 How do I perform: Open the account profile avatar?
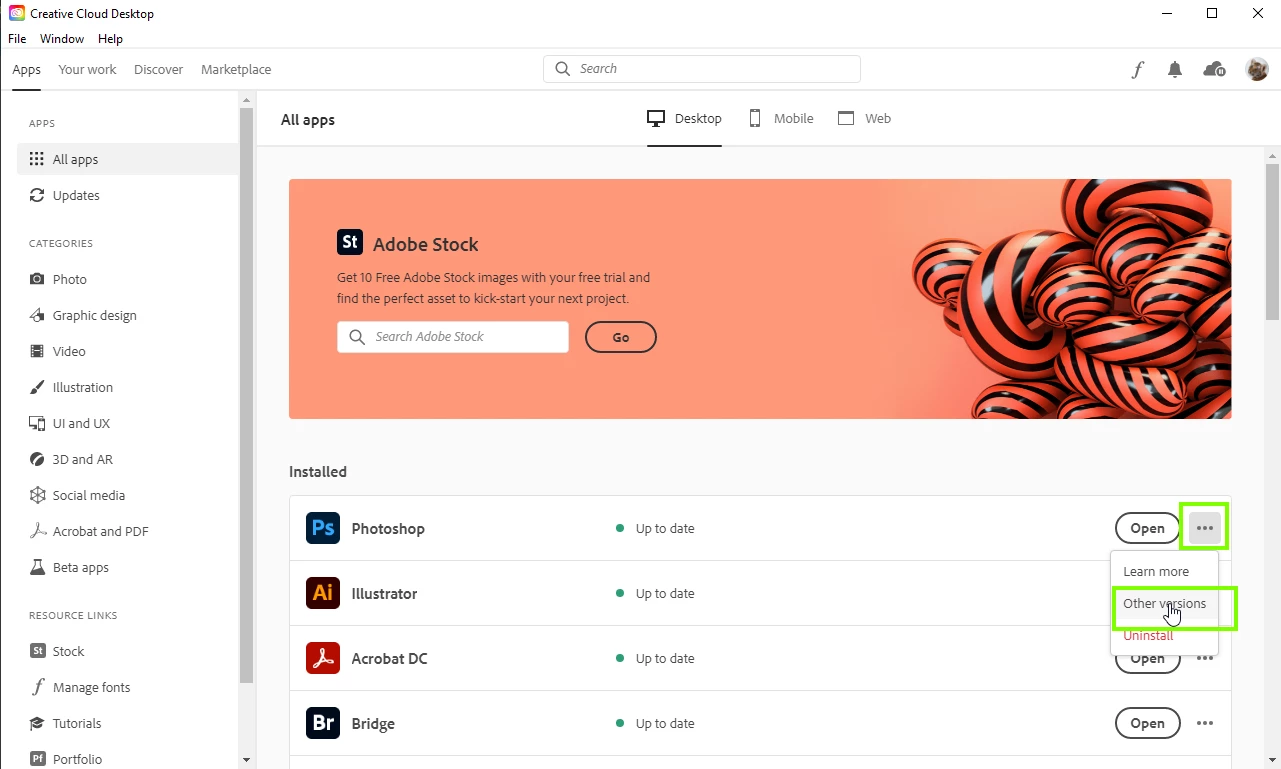tap(1257, 69)
